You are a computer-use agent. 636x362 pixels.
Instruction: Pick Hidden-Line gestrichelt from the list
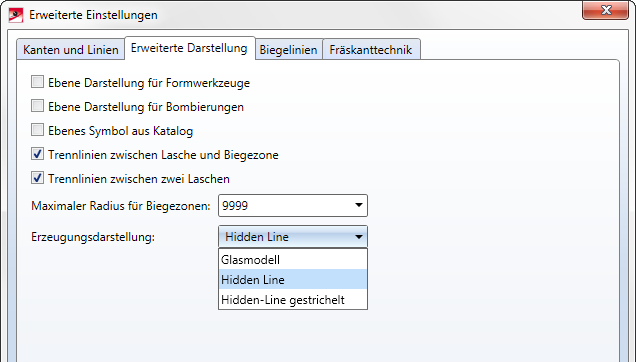293,300
